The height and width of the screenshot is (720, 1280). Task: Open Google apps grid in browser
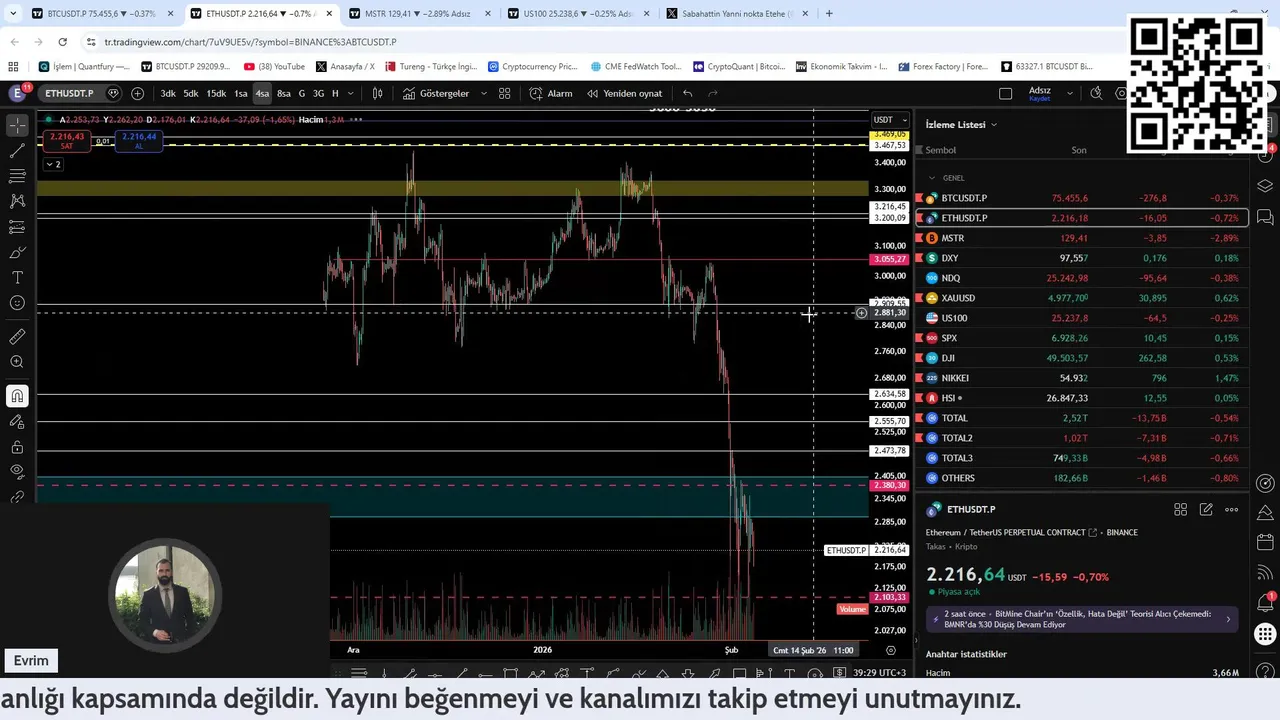click(13, 66)
